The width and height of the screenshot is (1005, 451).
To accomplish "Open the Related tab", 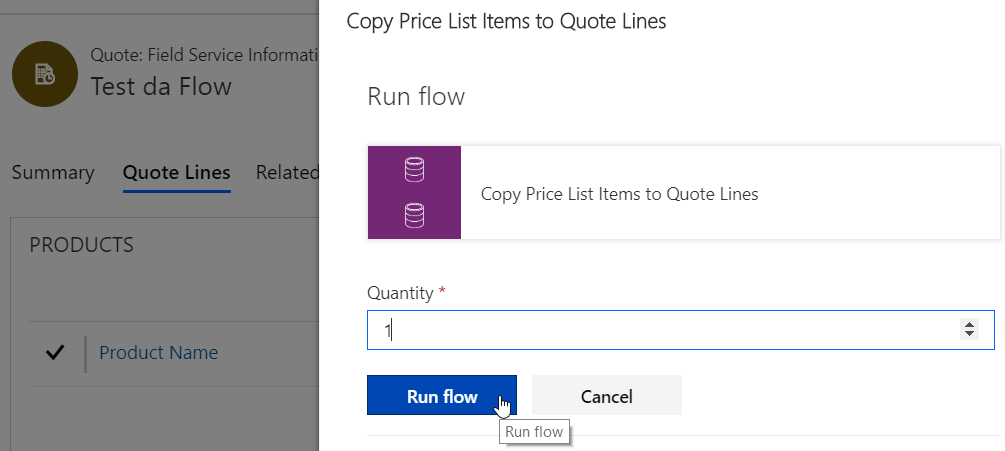I will pos(287,172).
